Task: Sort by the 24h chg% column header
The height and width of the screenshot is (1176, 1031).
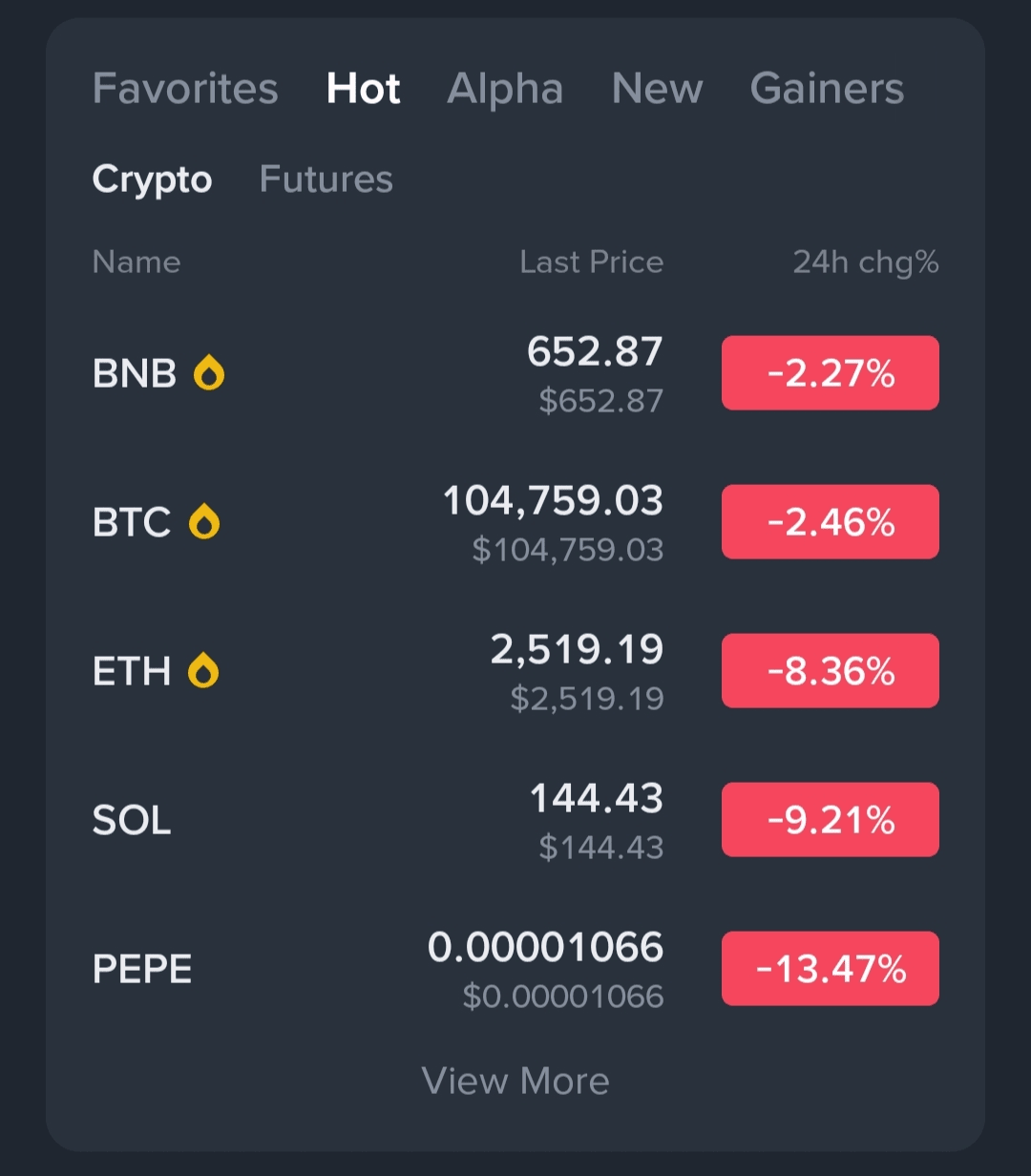Action: (x=866, y=262)
